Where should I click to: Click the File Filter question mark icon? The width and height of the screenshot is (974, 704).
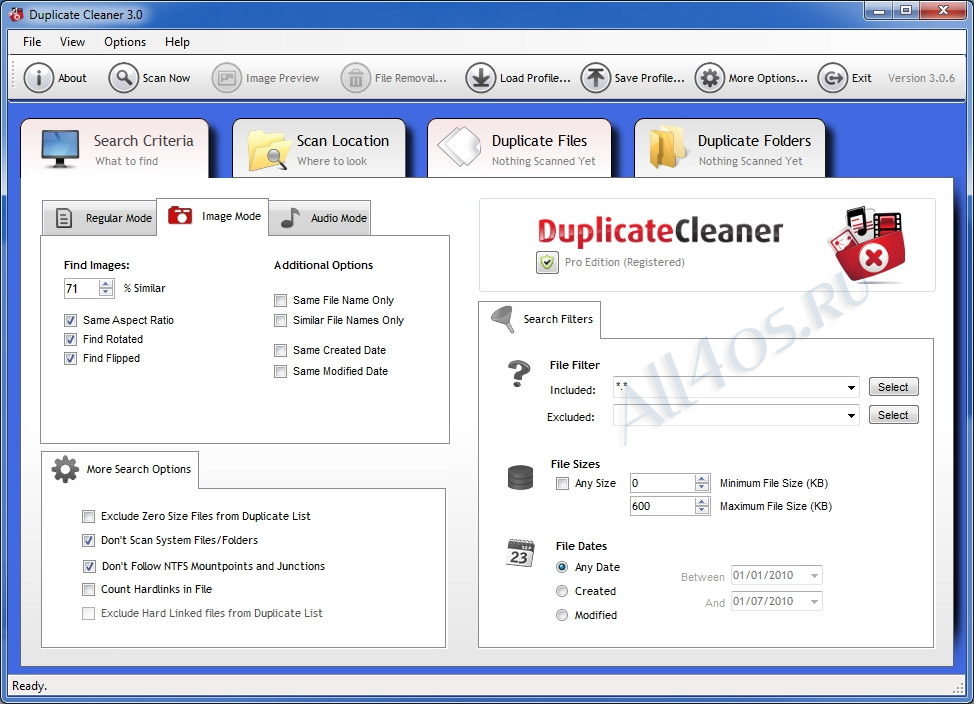519,374
